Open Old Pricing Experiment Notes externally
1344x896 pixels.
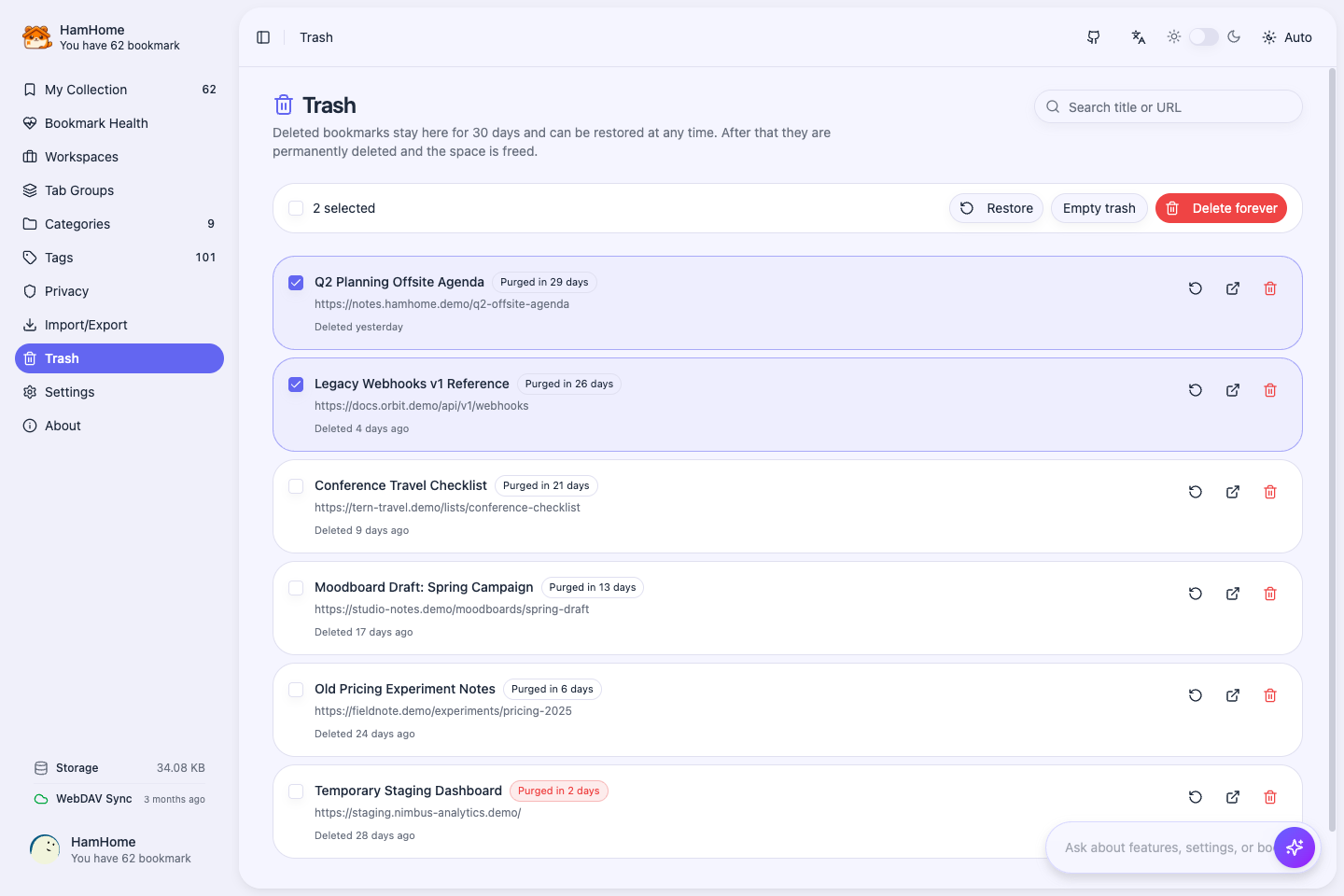tap(1233, 695)
